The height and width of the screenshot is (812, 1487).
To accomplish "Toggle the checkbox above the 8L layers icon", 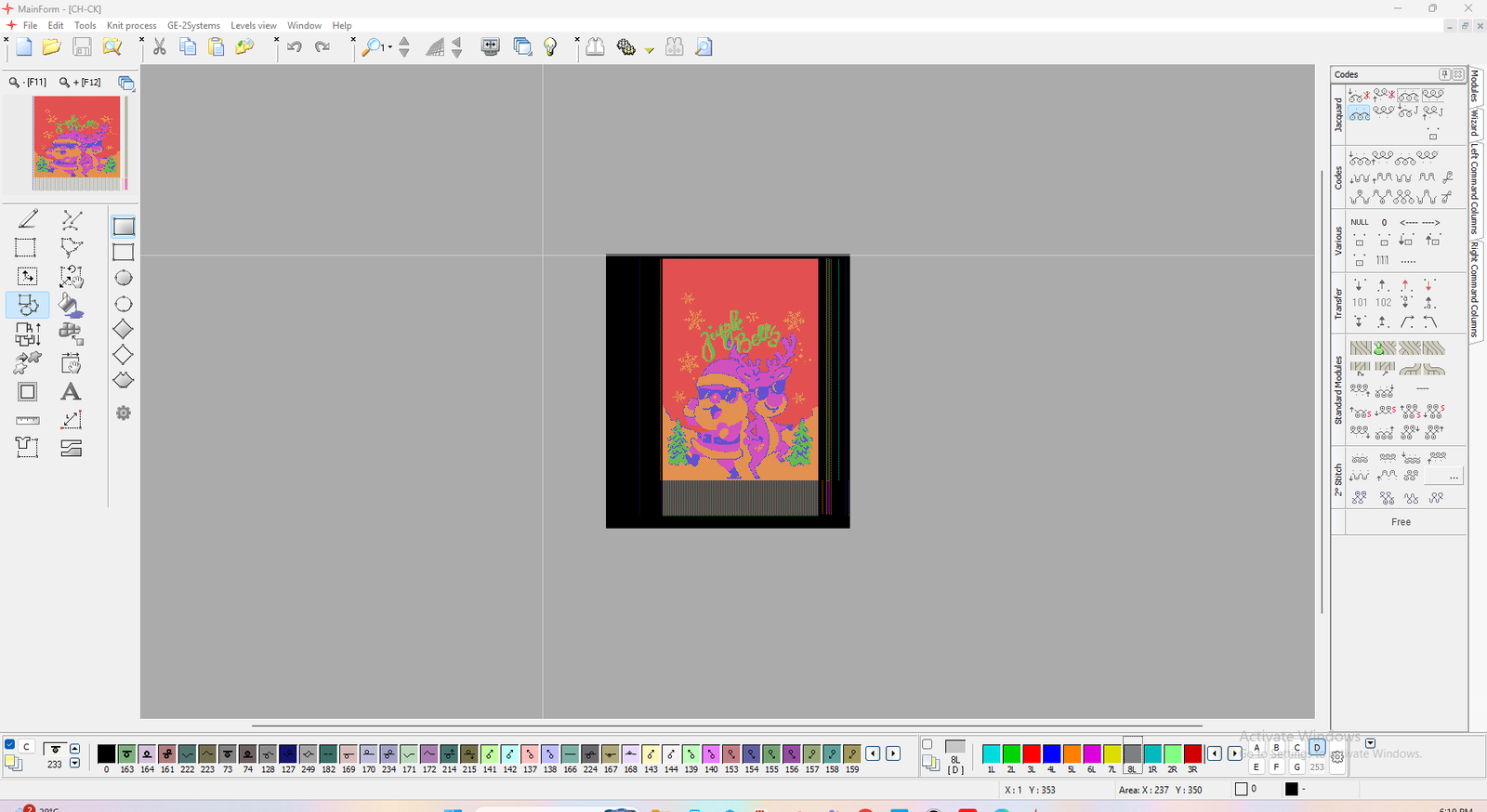I will pos(927,744).
